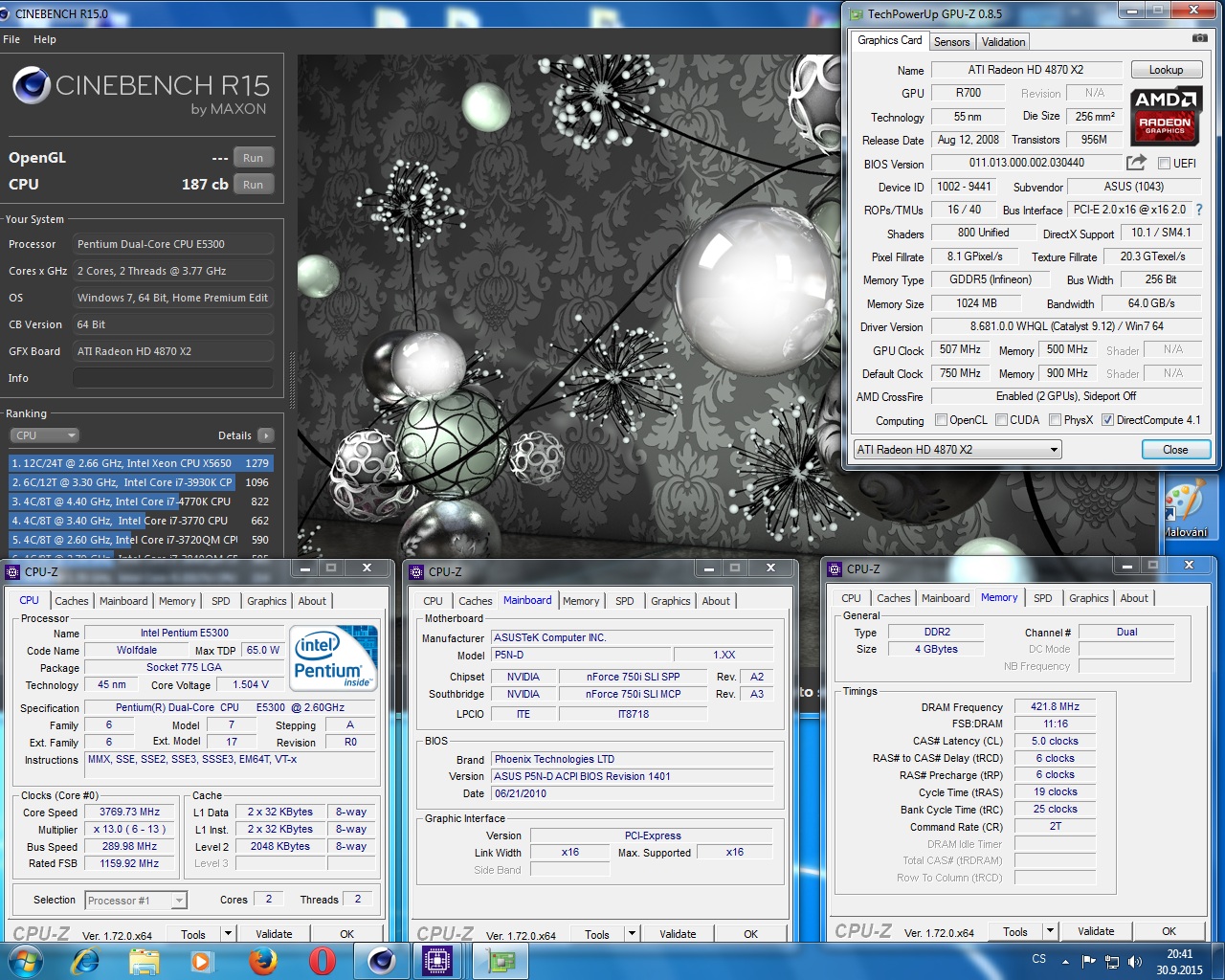Click the GPU-Z Name field ATI Radeon HD 4870 X2
Screen dimensions: 1225x980
(x=1026, y=70)
